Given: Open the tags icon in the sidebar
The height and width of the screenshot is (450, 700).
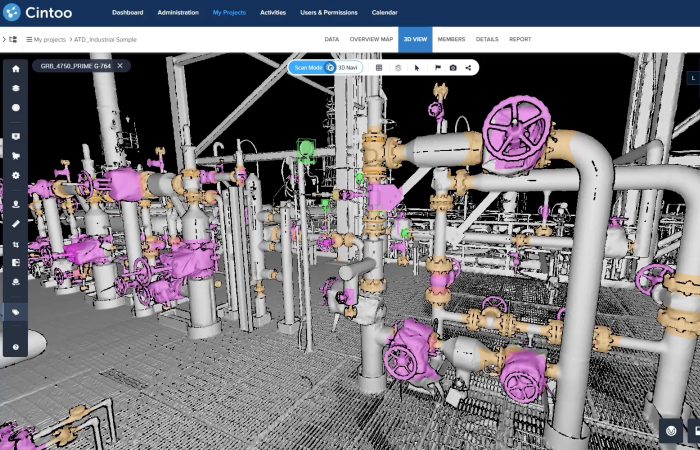Looking at the screenshot, I should [x=15, y=312].
